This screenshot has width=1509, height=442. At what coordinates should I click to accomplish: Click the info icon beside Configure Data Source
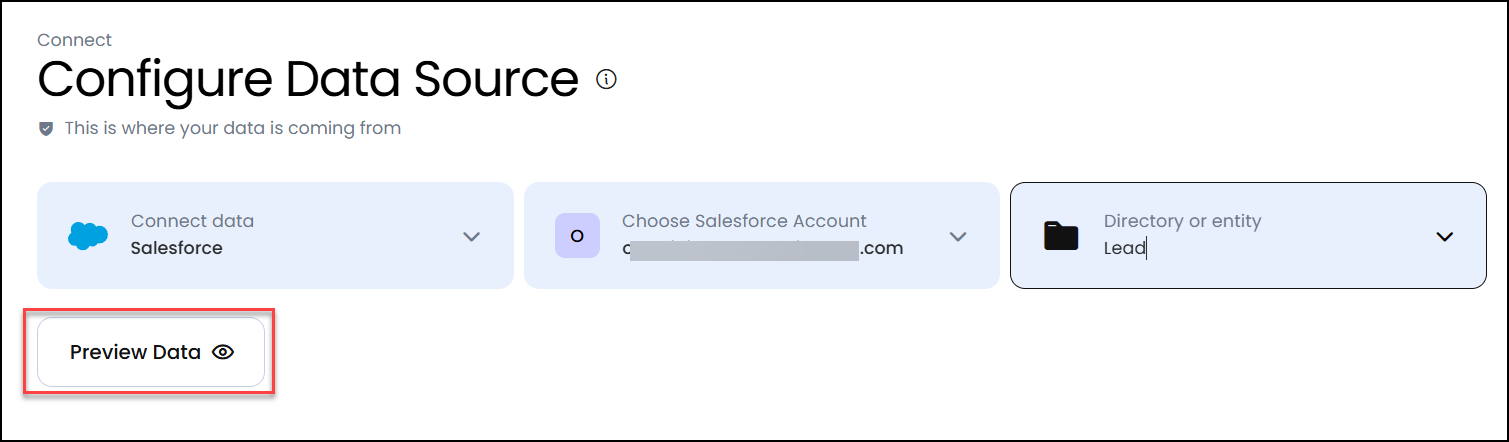[x=606, y=79]
